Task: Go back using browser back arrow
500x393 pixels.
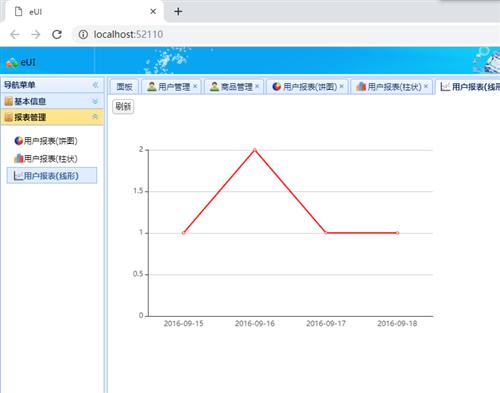Action: pos(15,34)
